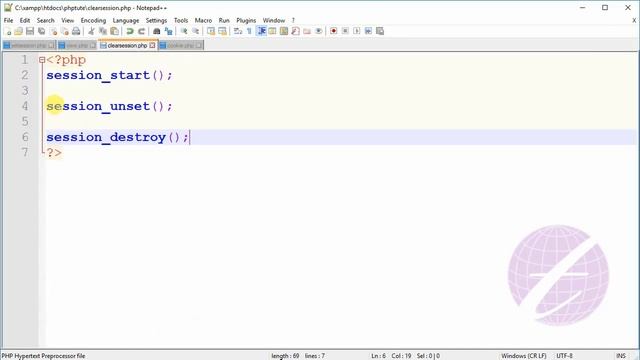Toggle the highlighted Indent Guide icon
This screenshot has width=640, height=360.
point(261,31)
